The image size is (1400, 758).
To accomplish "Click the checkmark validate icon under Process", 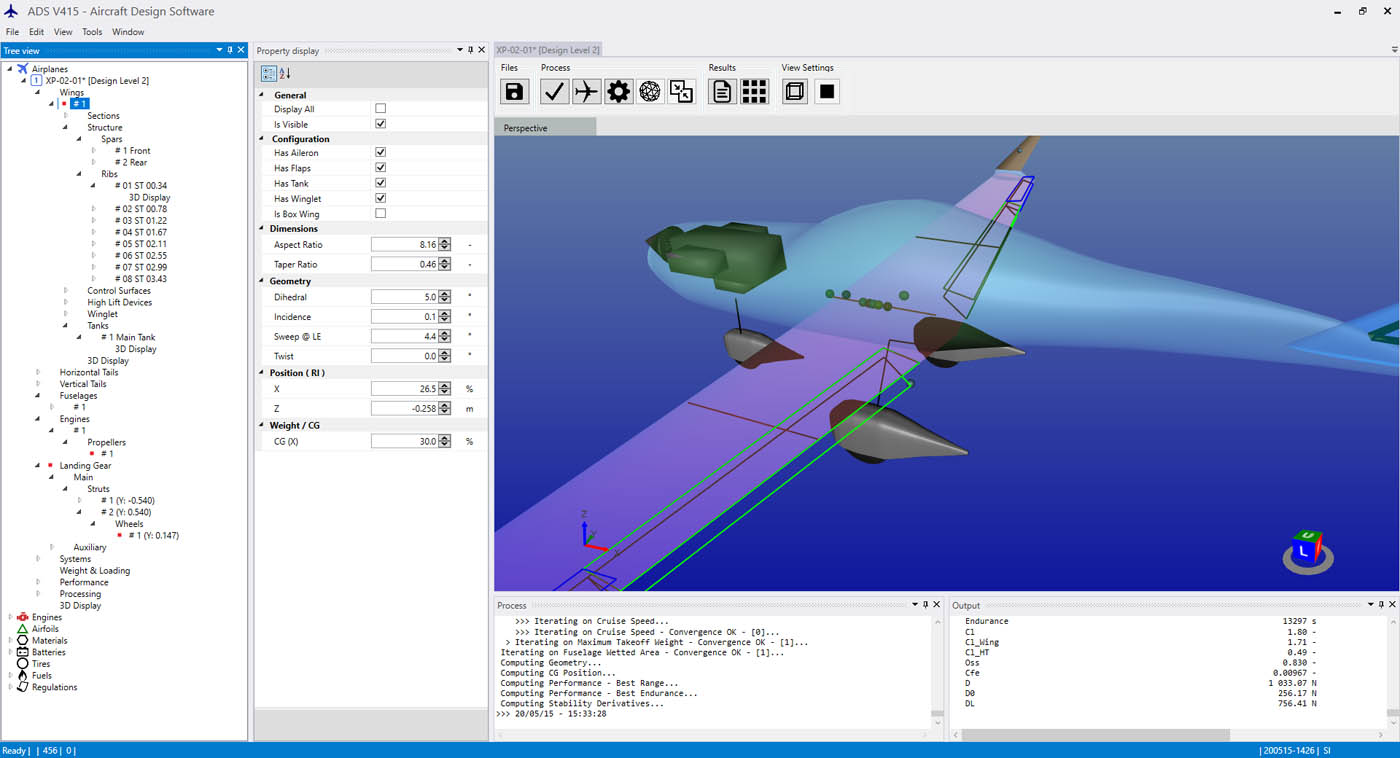I will [x=555, y=92].
